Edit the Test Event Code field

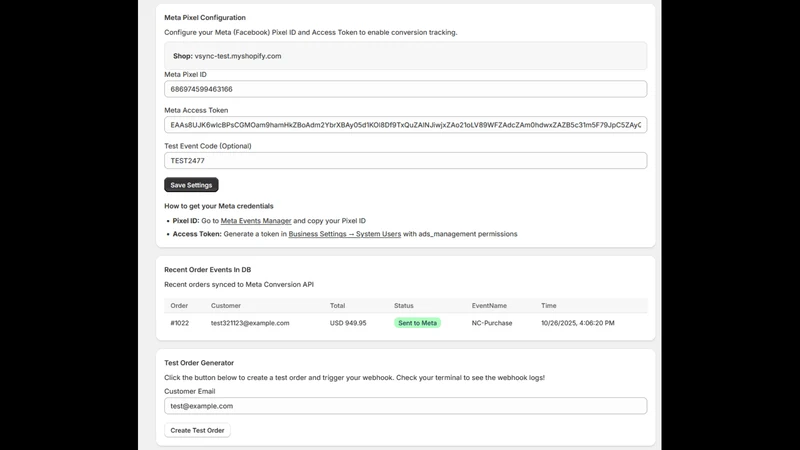406,160
